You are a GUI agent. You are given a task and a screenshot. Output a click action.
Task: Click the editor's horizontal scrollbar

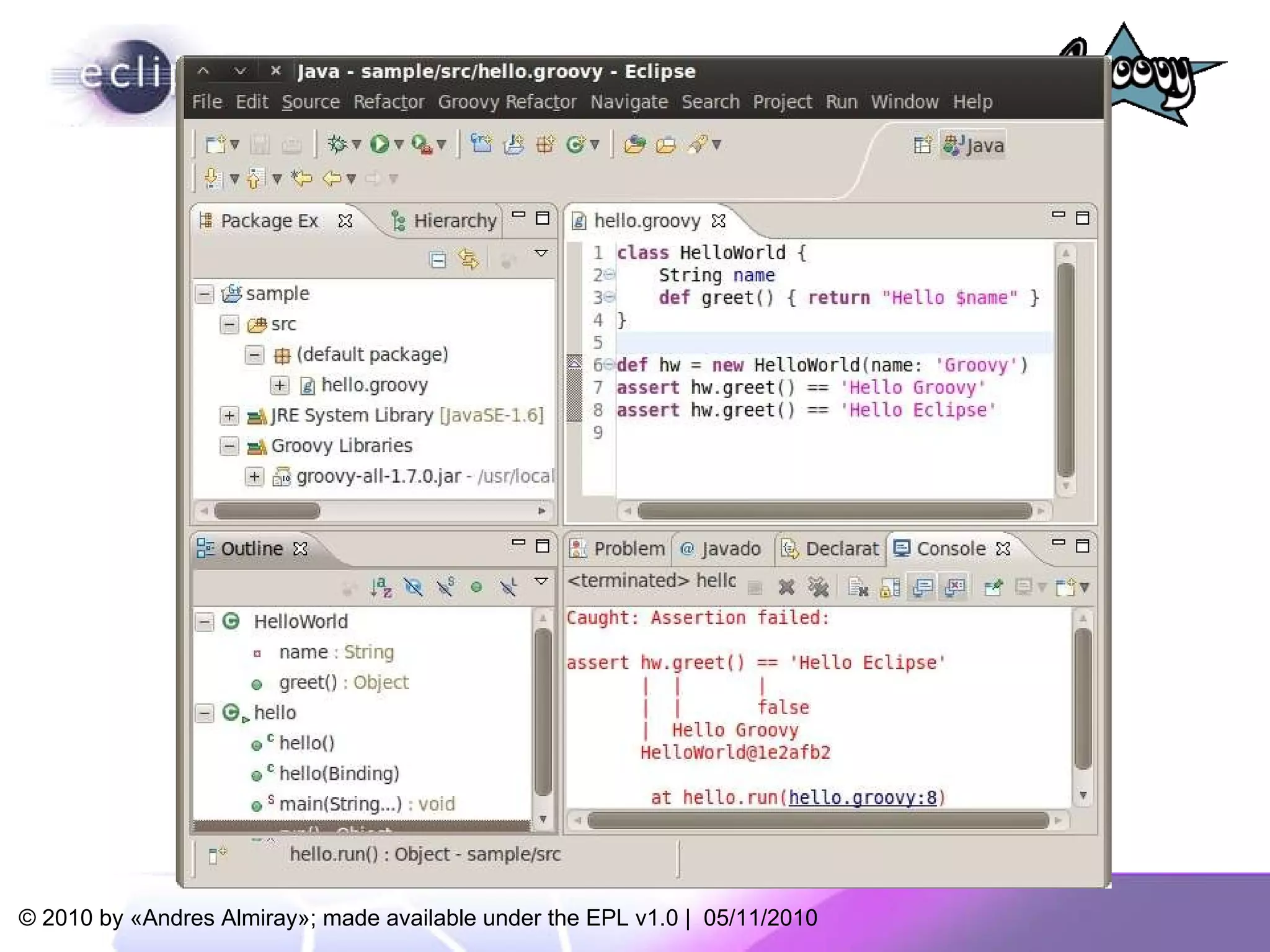(834, 511)
